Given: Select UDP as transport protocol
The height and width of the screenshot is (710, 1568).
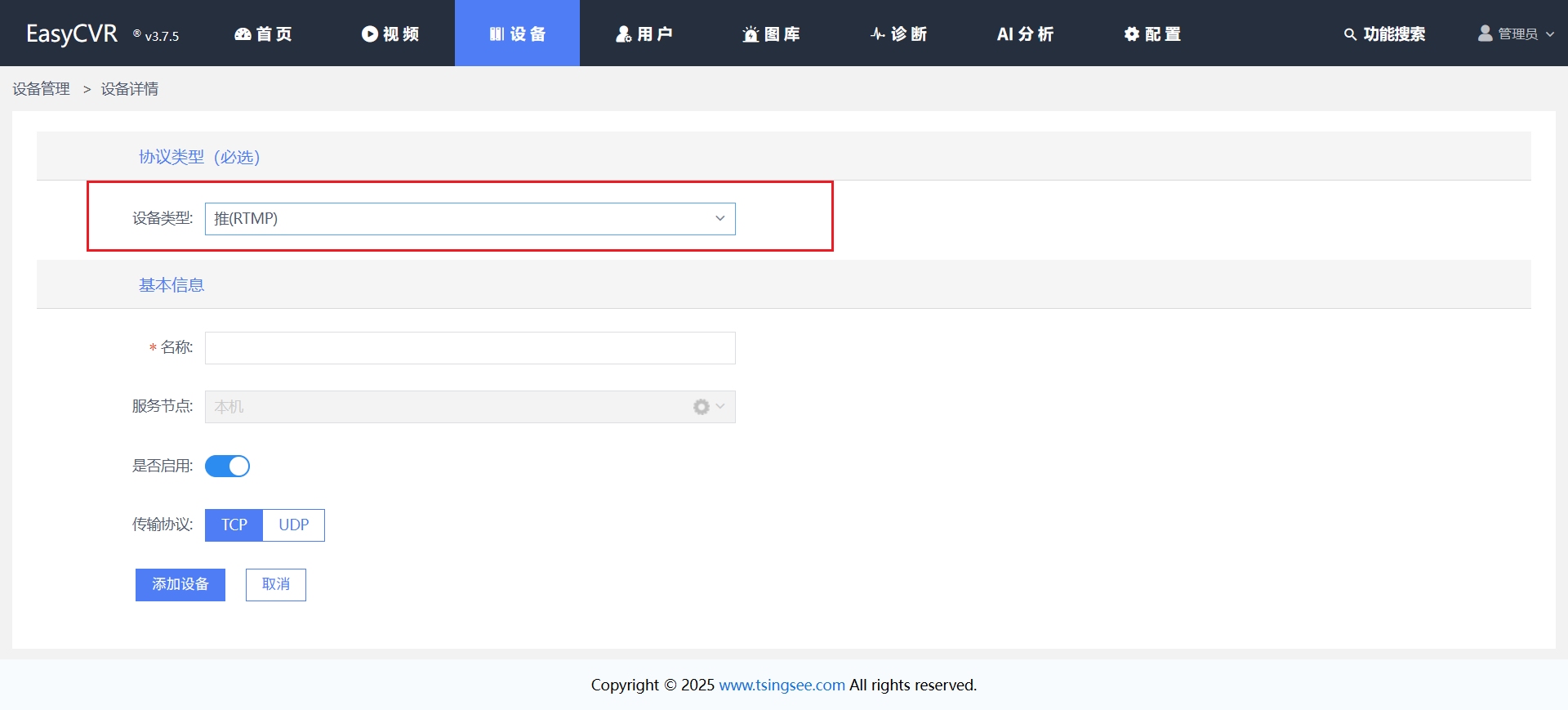Looking at the screenshot, I should point(294,525).
